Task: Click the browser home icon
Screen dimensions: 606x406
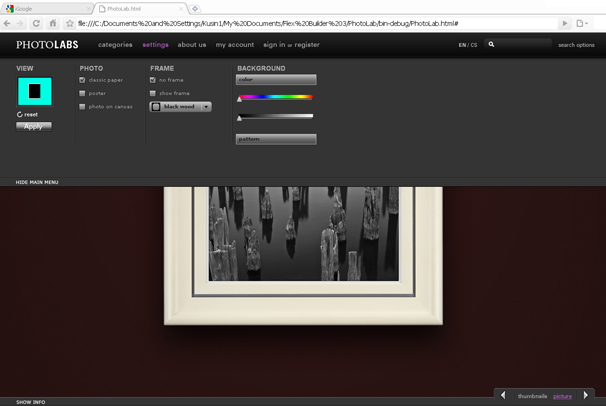Action: click(52, 23)
